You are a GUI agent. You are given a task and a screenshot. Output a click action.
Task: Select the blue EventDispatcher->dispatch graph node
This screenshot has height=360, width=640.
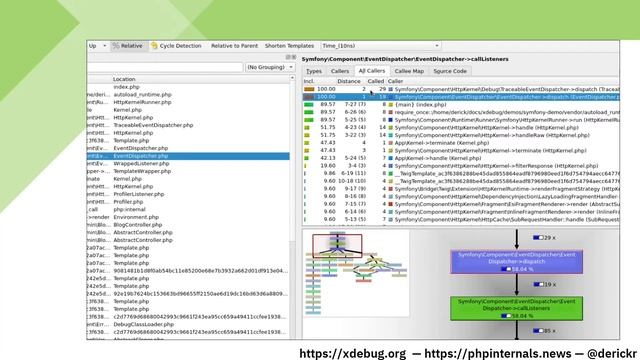516,262
